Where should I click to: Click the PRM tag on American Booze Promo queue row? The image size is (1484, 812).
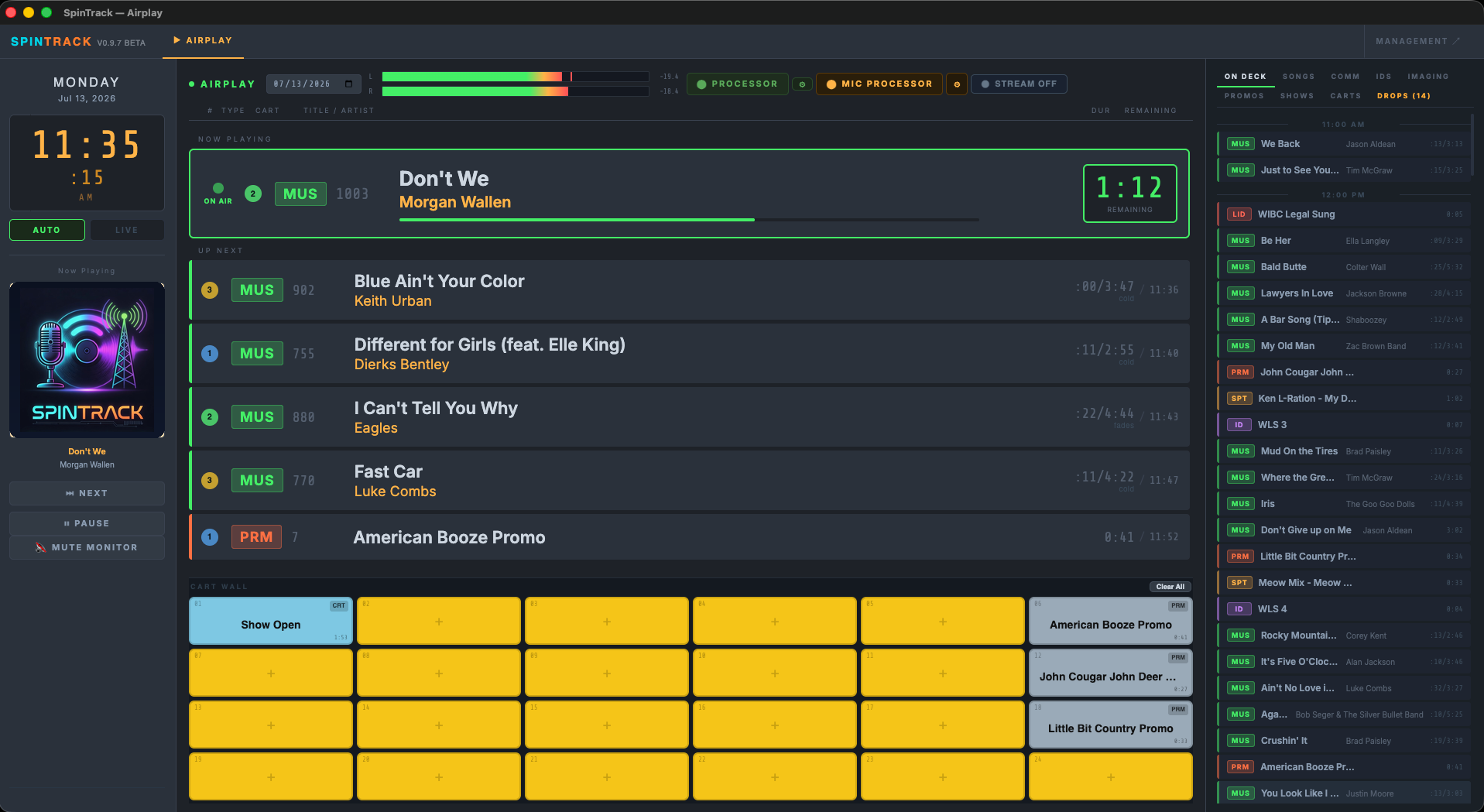(x=256, y=537)
